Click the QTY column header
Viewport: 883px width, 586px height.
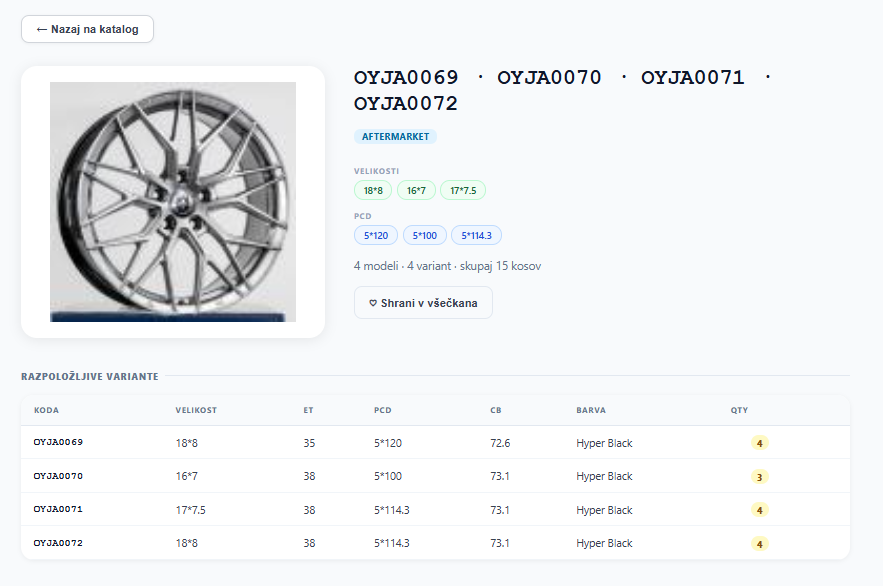pyautogui.click(x=739, y=410)
